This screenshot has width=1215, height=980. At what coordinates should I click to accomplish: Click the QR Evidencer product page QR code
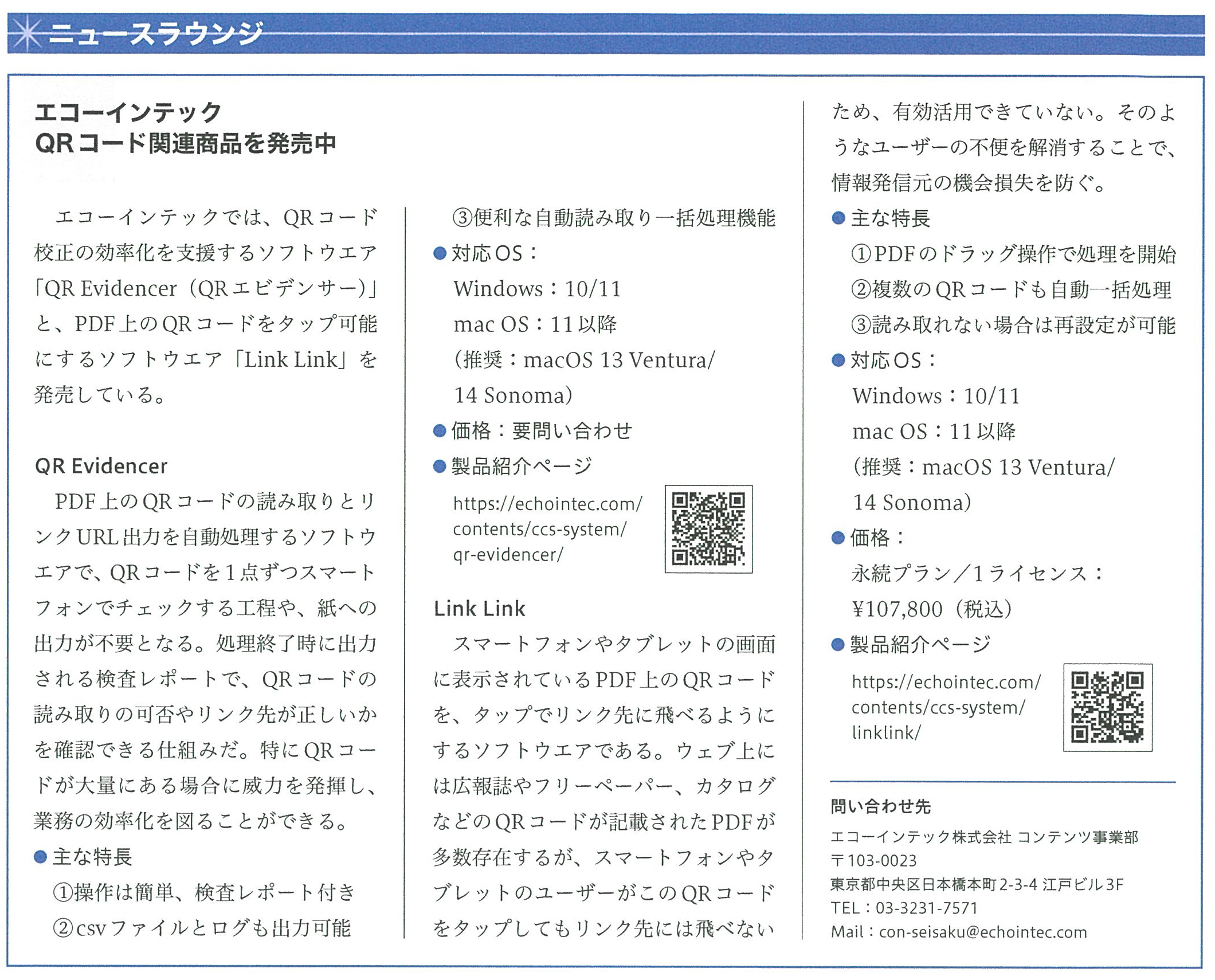click(708, 529)
